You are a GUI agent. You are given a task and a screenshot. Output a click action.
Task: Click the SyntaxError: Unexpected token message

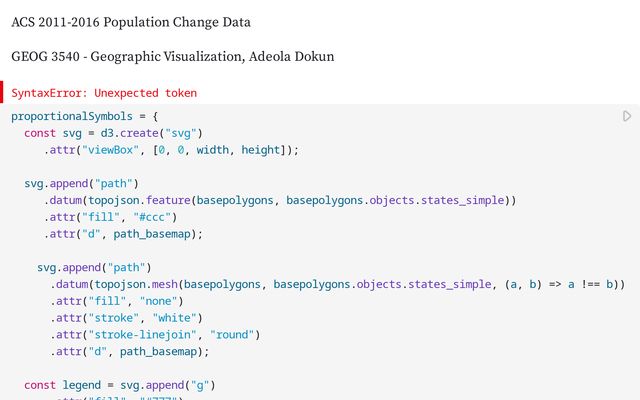(x=104, y=93)
